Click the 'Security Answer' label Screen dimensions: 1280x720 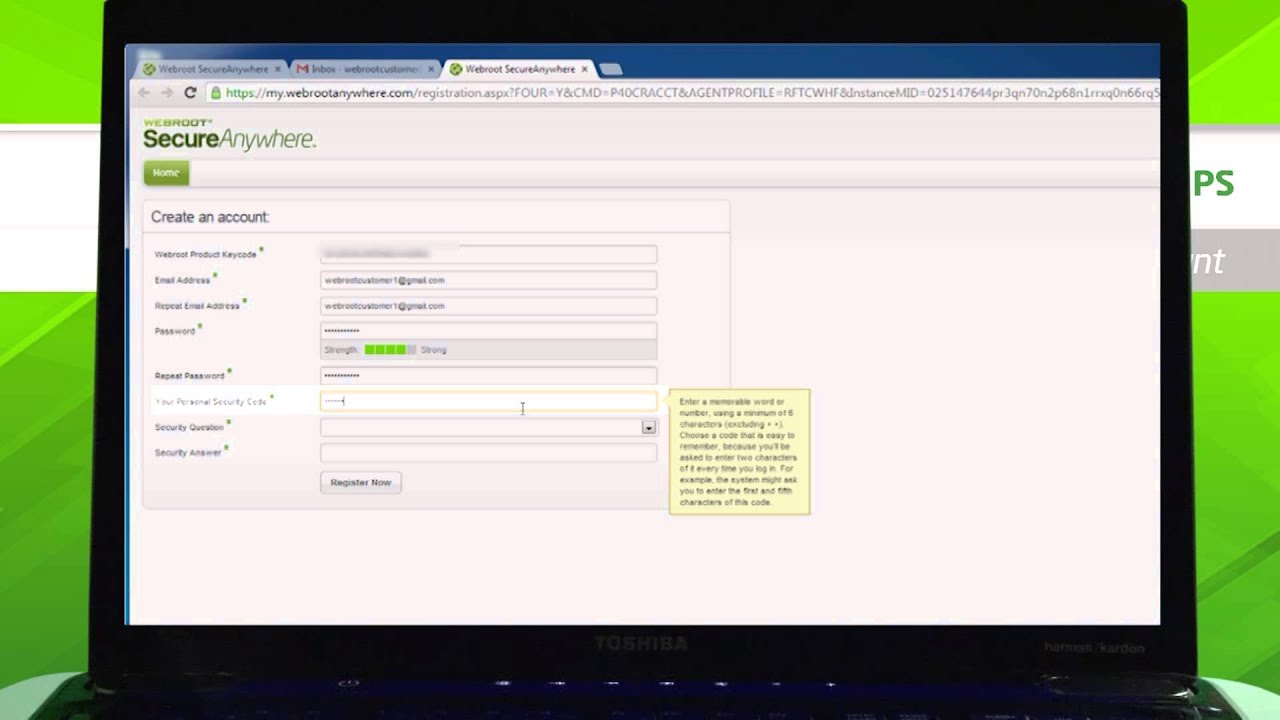click(x=188, y=453)
